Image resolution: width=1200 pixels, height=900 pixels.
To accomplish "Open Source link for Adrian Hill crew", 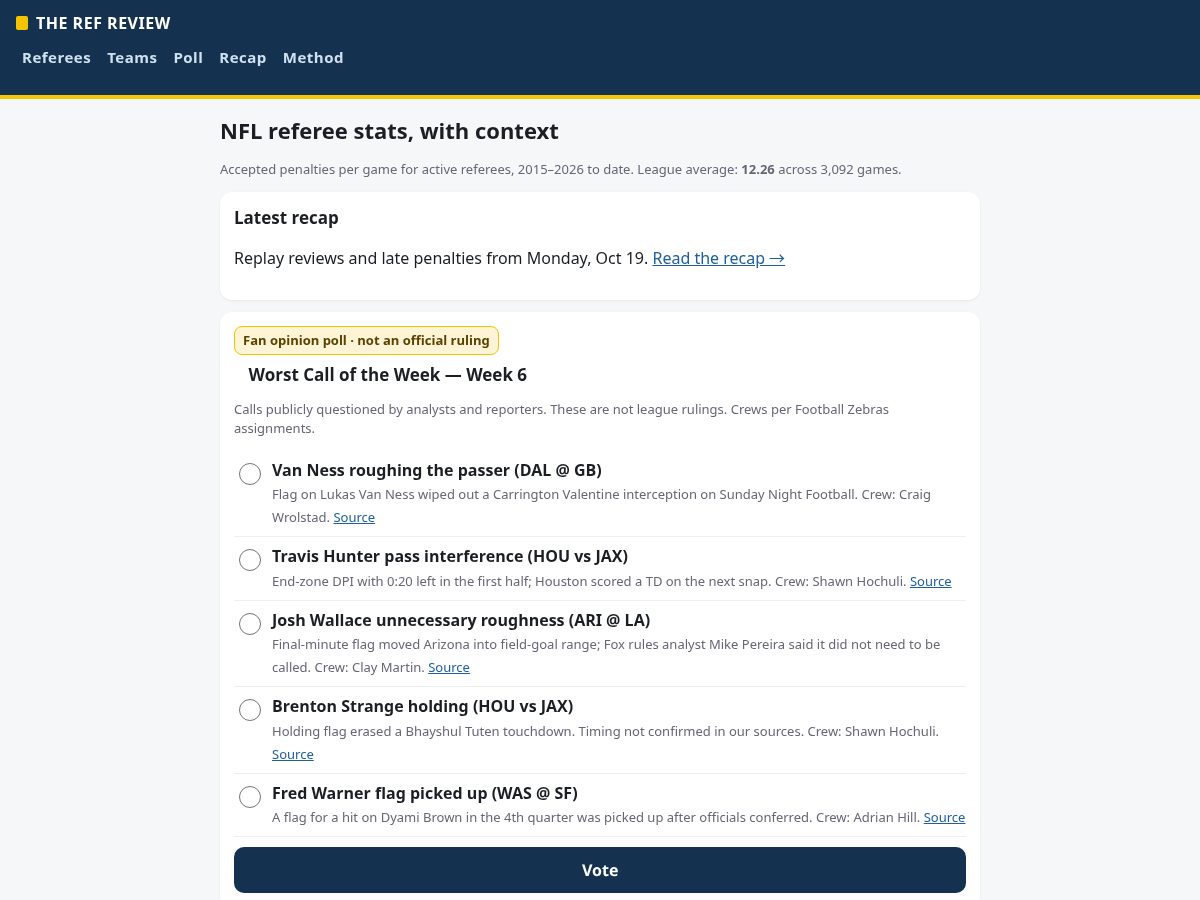I will pos(944,817).
